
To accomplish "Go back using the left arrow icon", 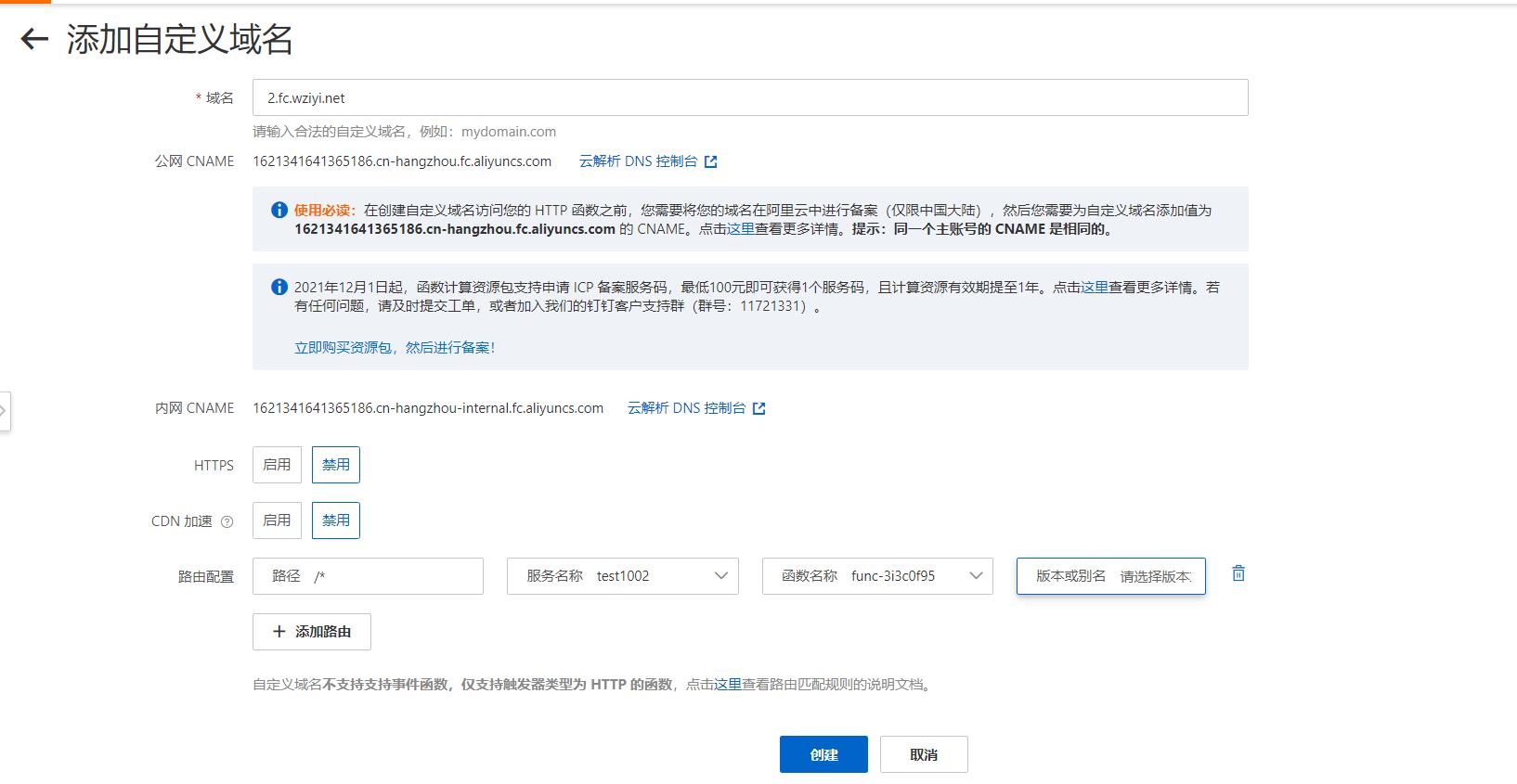I will coord(34,39).
